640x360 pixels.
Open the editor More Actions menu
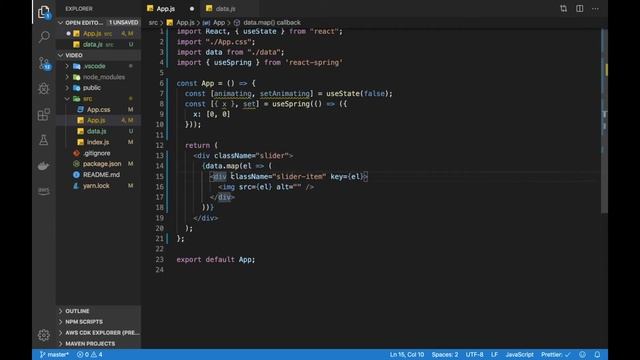595,9
